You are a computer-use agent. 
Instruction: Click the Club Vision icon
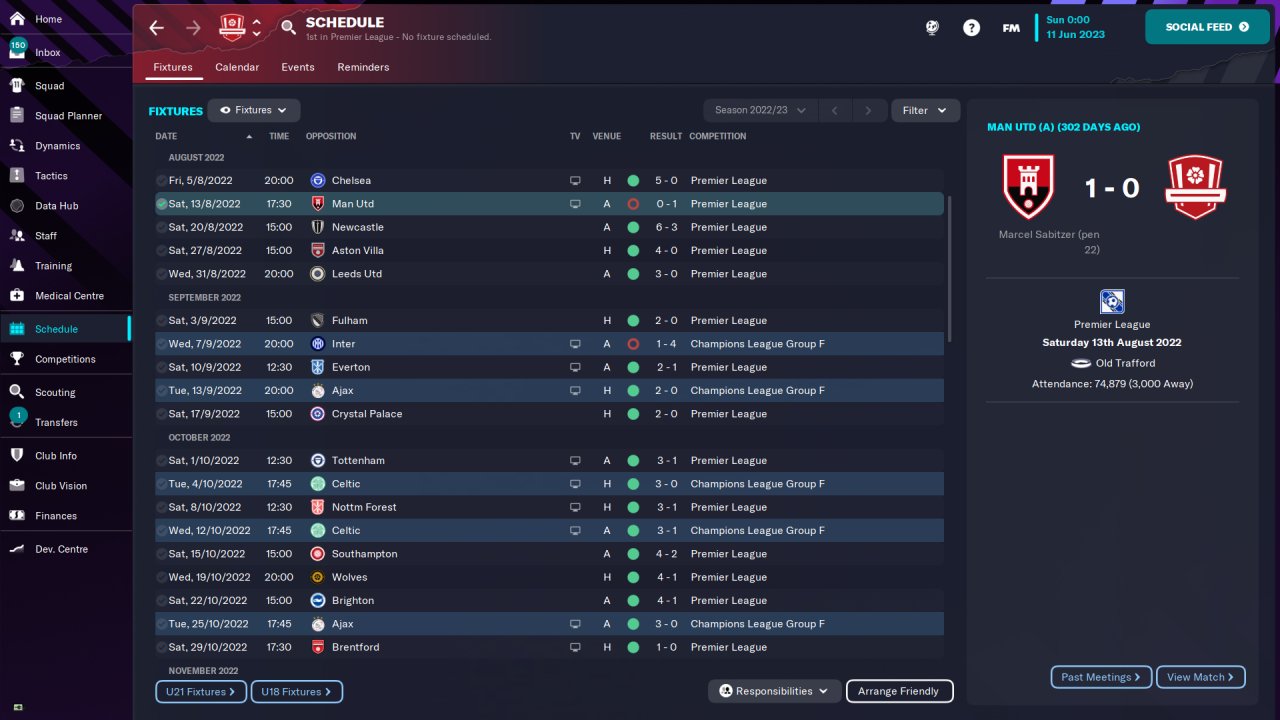(17, 486)
